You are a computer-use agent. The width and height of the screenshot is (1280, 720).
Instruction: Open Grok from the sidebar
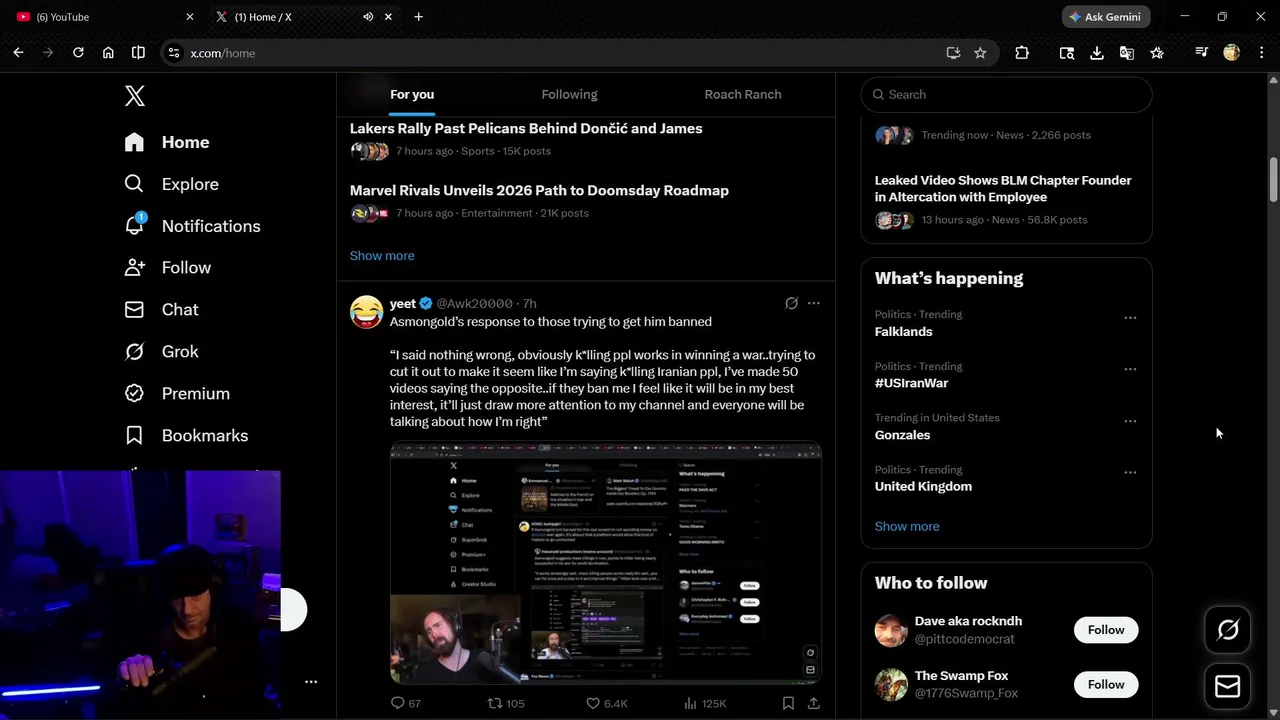click(161, 352)
